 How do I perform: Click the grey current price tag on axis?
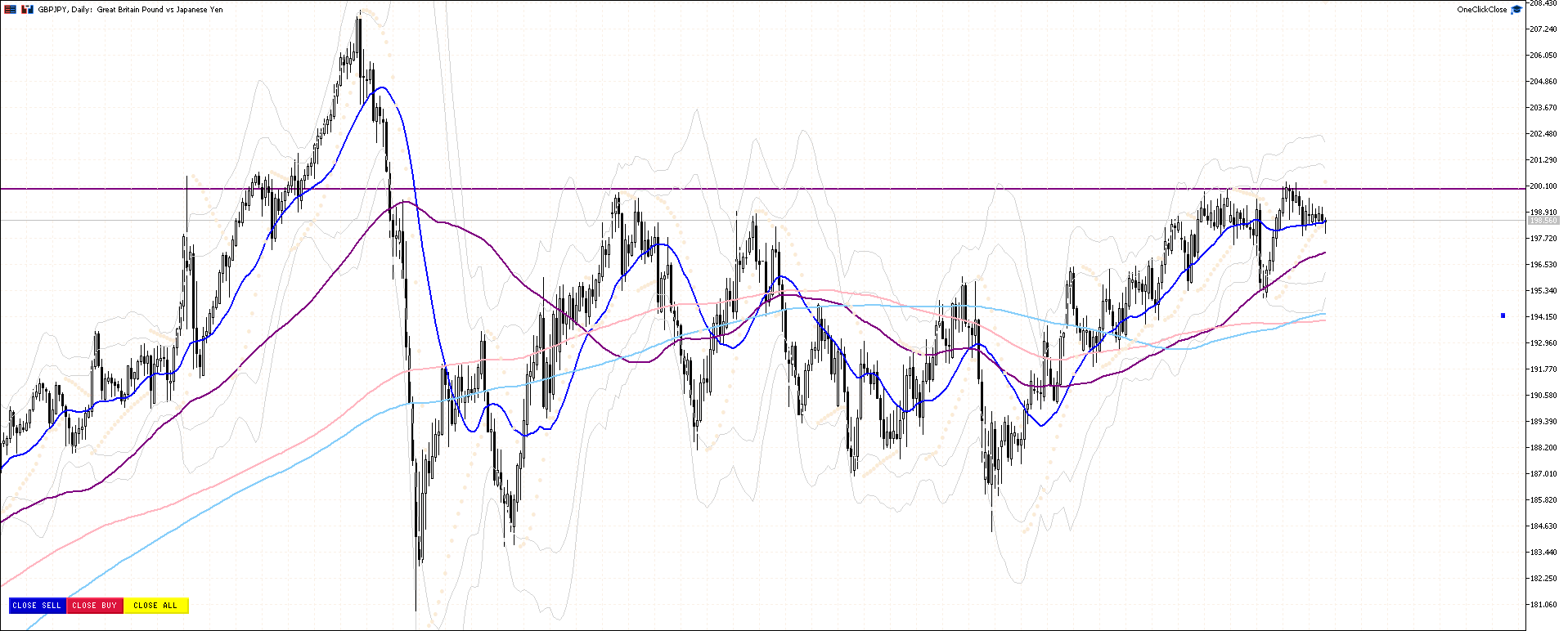[x=1543, y=221]
